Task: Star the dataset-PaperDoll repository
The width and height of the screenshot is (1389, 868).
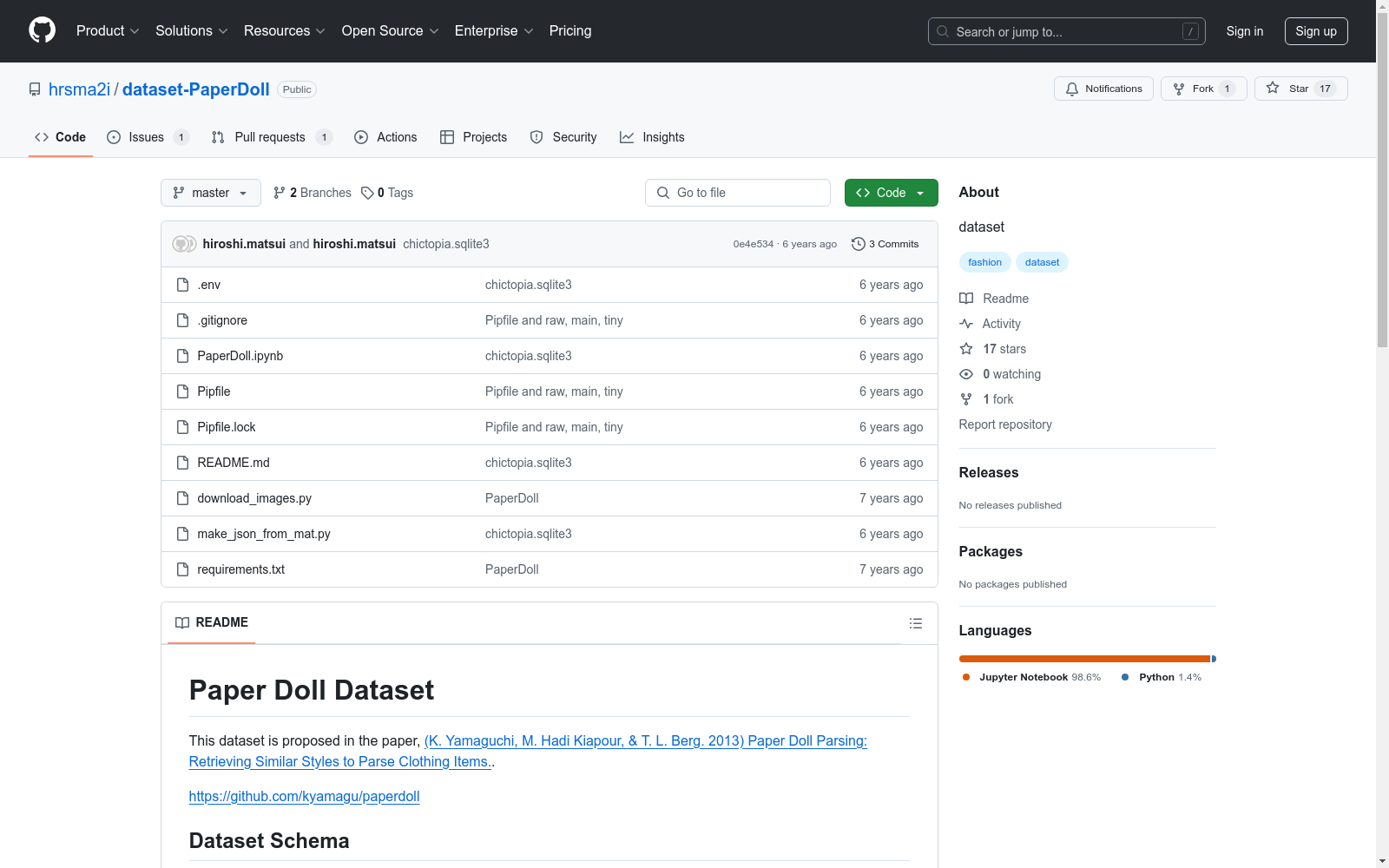Action: pos(1300,89)
